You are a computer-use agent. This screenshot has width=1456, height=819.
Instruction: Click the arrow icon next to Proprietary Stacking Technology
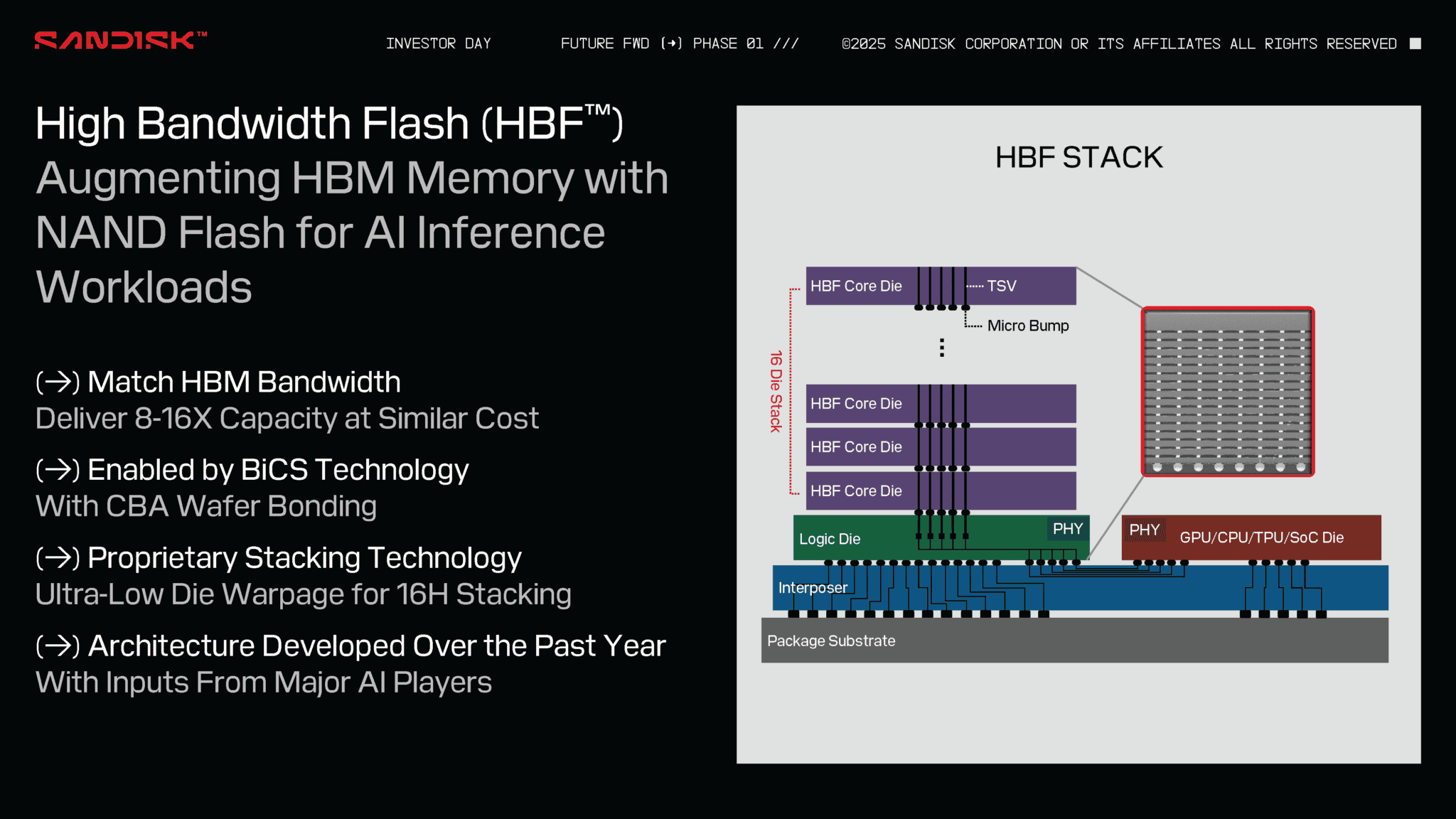click(58, 558)
